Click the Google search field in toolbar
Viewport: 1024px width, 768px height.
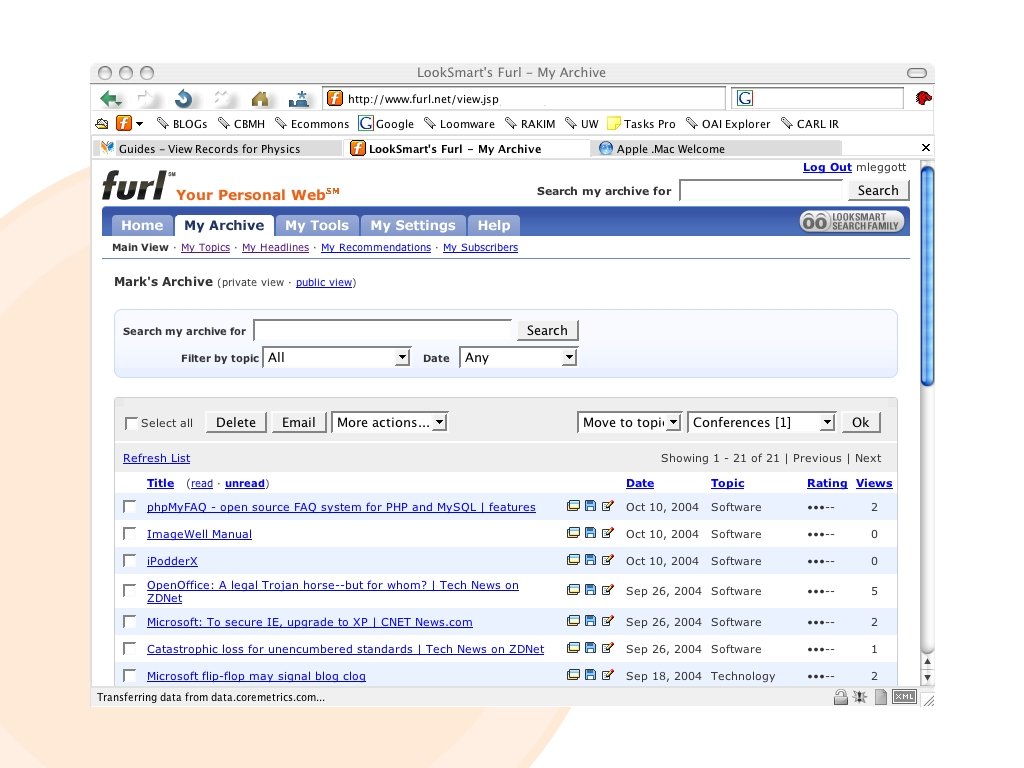pyautogui.click(x=817, y=99)
